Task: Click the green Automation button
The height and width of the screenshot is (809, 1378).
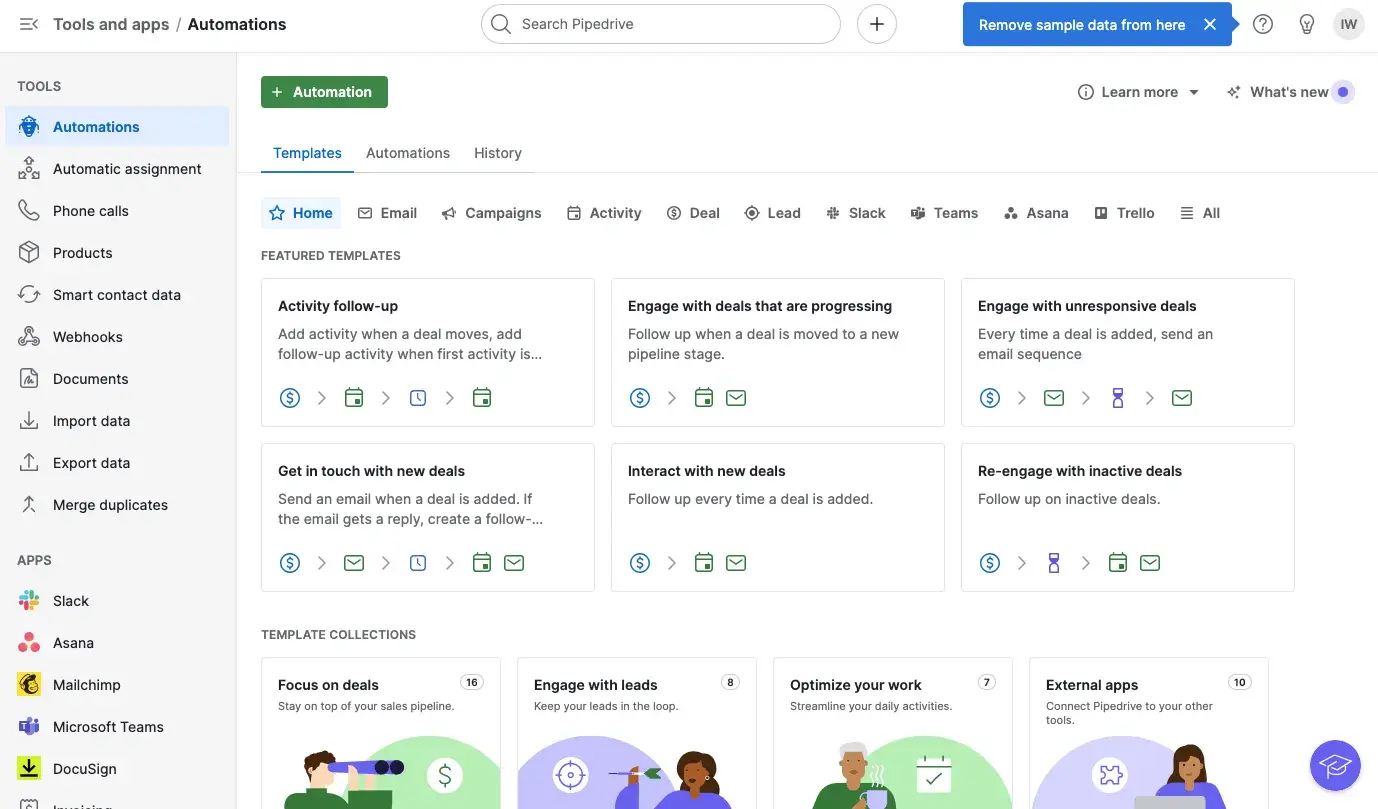Action: pyautogui.click(x=324, y=90)
